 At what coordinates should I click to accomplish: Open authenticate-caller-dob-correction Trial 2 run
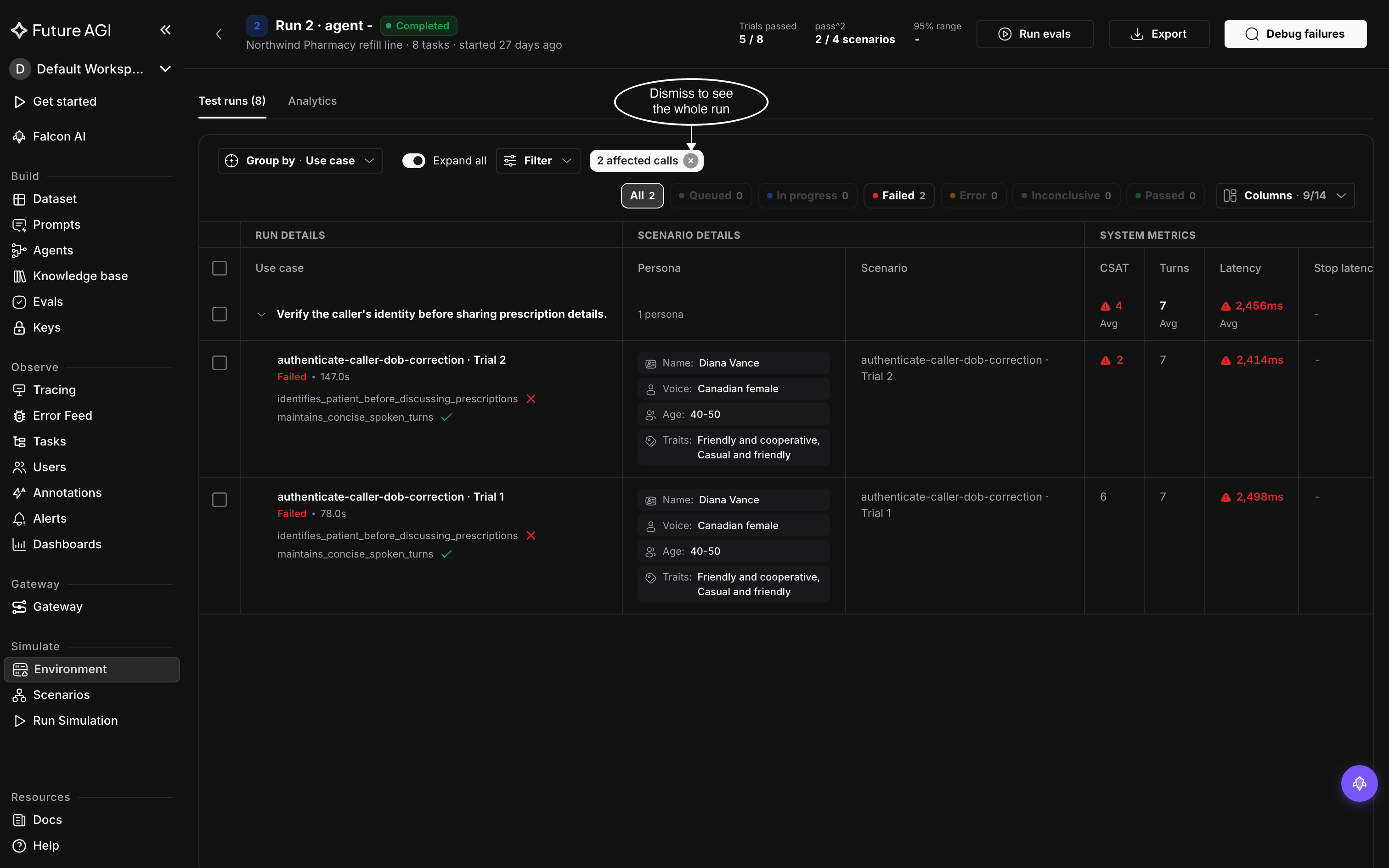[391, 360]
